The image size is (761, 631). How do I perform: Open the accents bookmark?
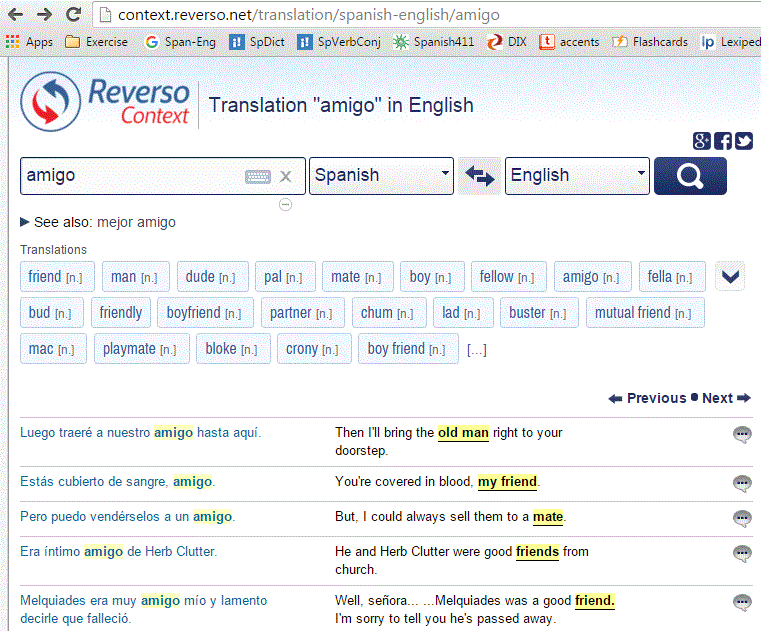(x=569, y=42)
